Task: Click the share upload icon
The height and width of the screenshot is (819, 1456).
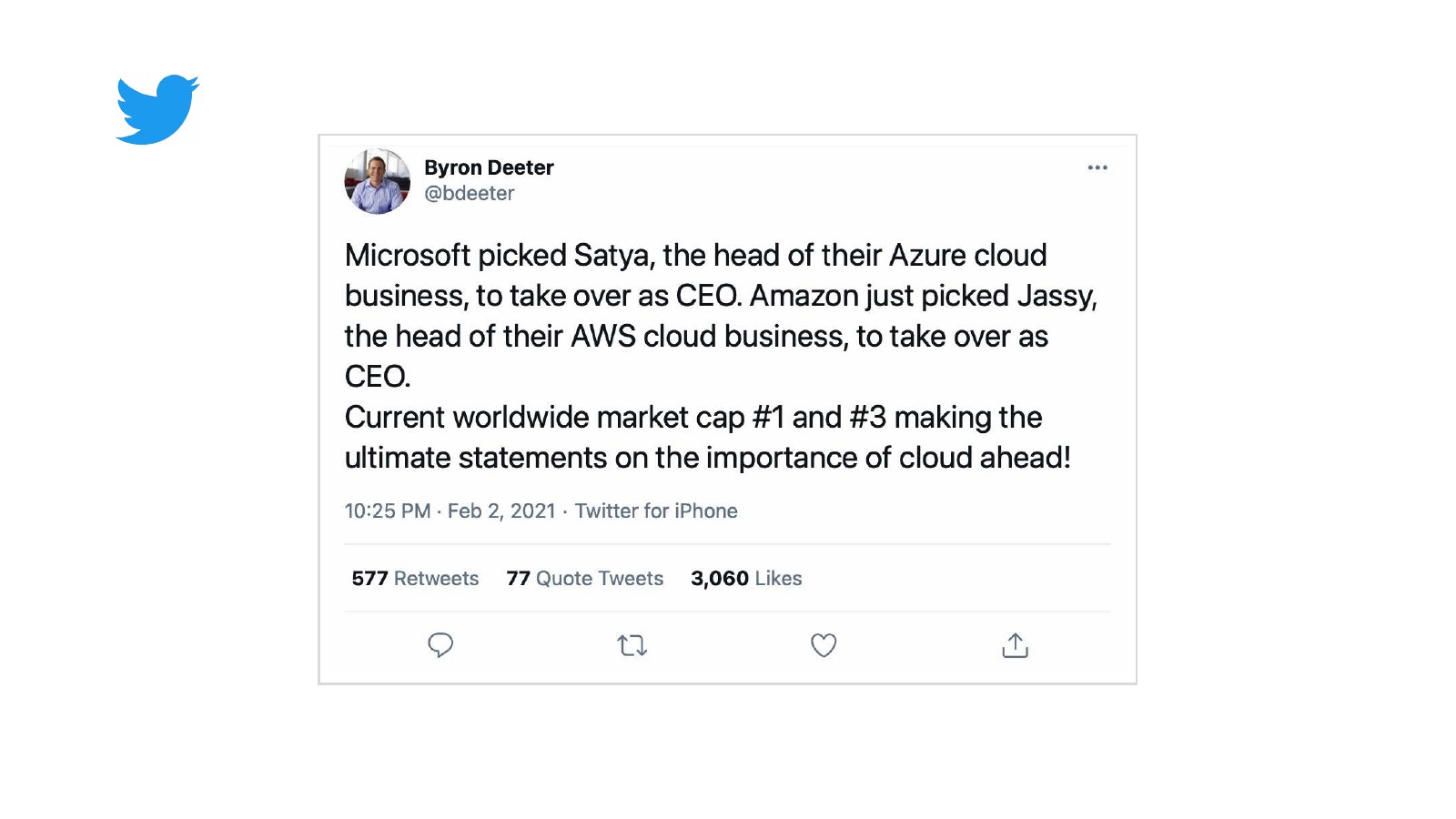Action: coord(1015,645)
